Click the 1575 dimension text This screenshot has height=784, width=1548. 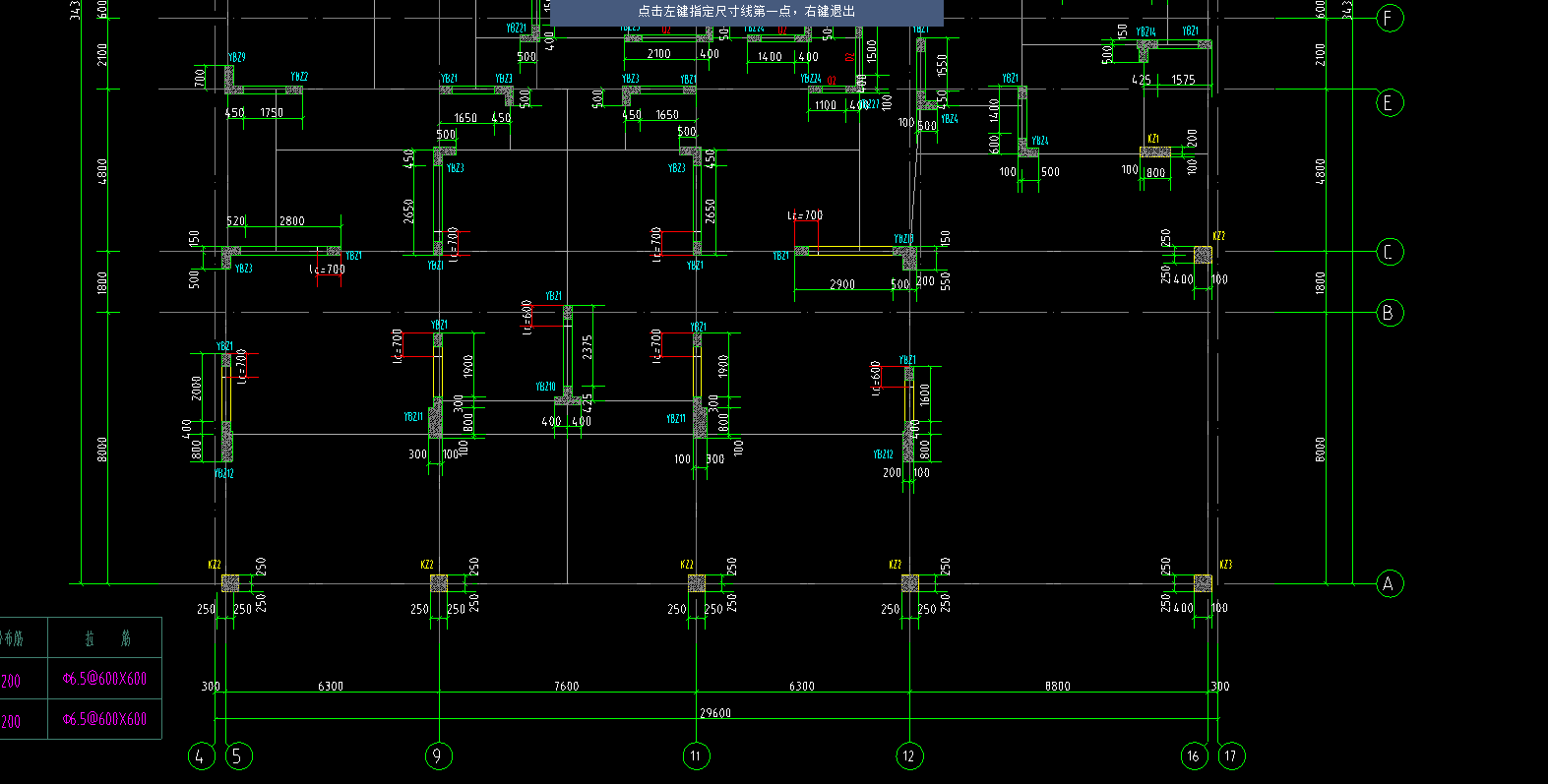[1184, 80]
